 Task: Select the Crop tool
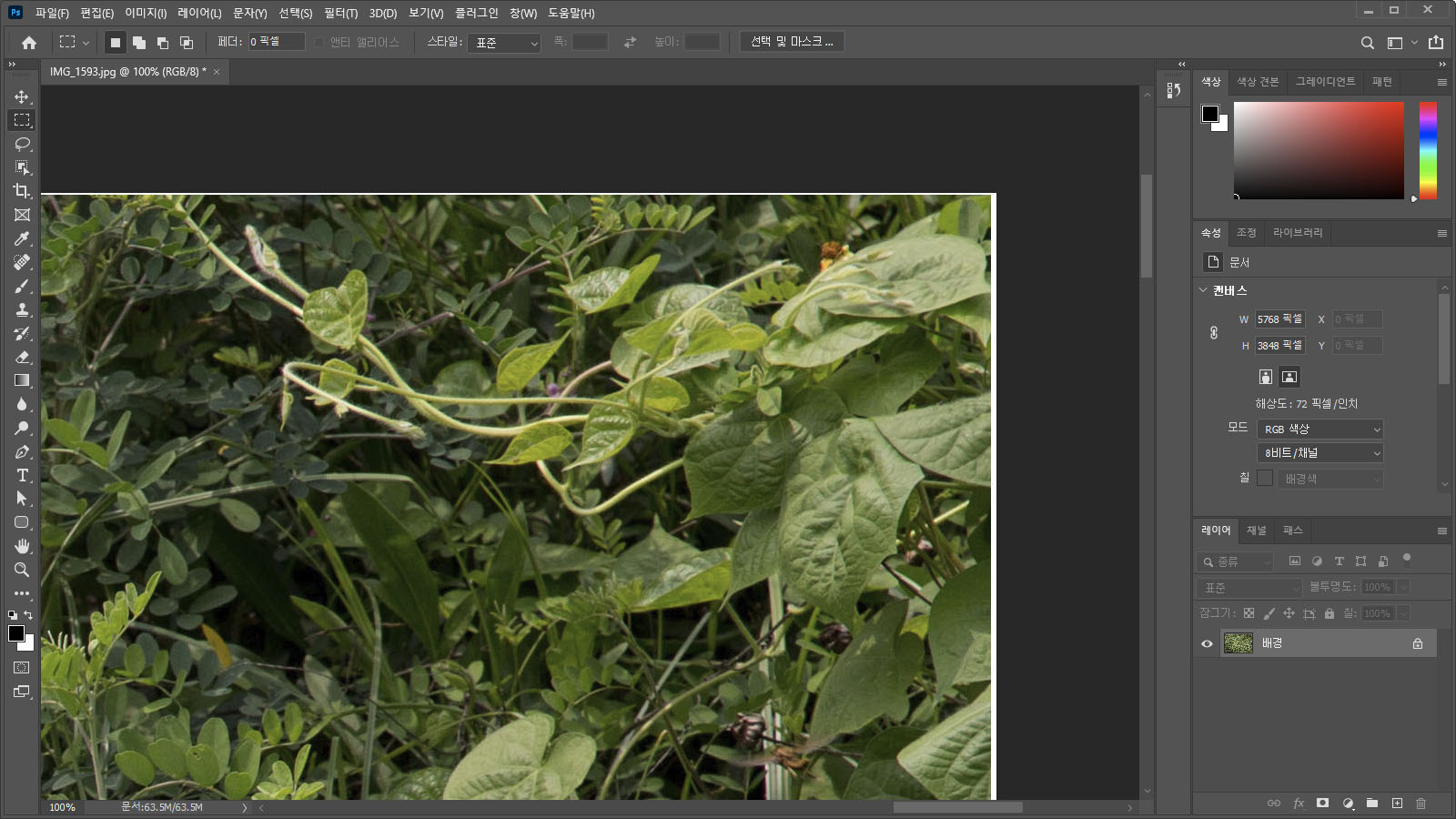[22, 191]
